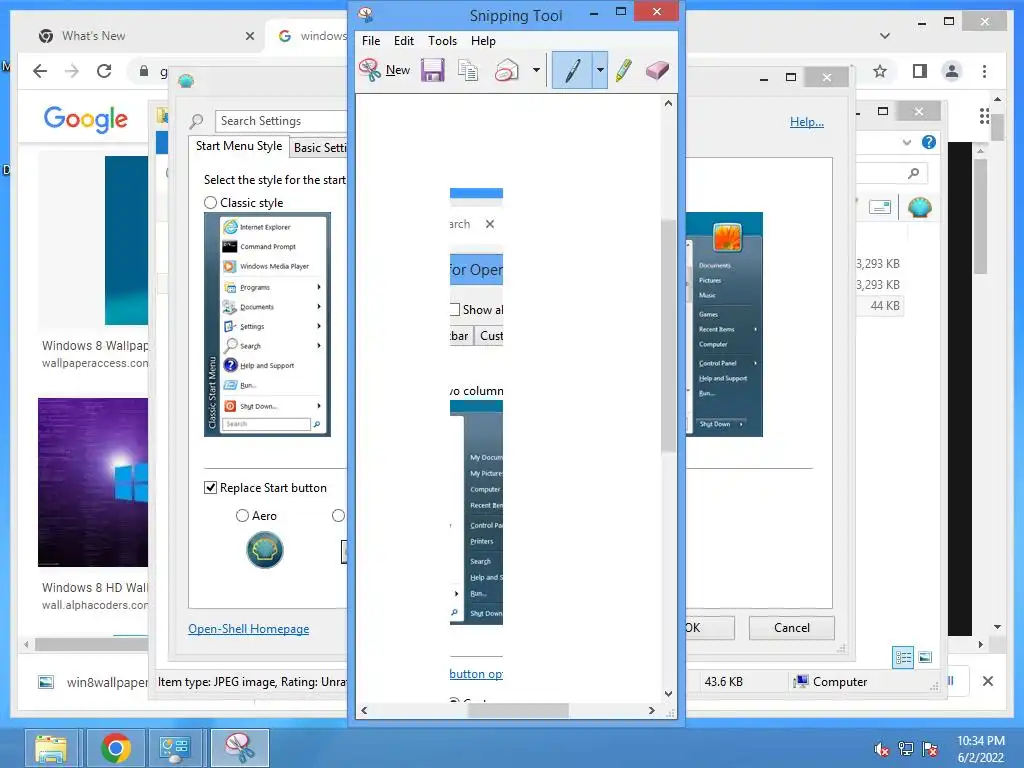Select the 44 KB file size entry

click(x=885, y=306)
